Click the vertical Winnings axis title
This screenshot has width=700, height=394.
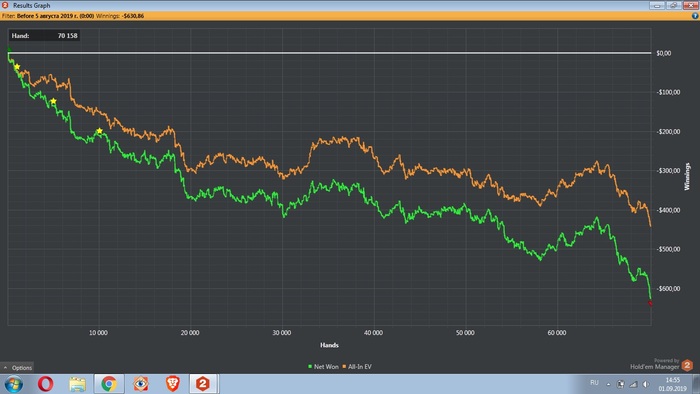click(x=687, y=176)
